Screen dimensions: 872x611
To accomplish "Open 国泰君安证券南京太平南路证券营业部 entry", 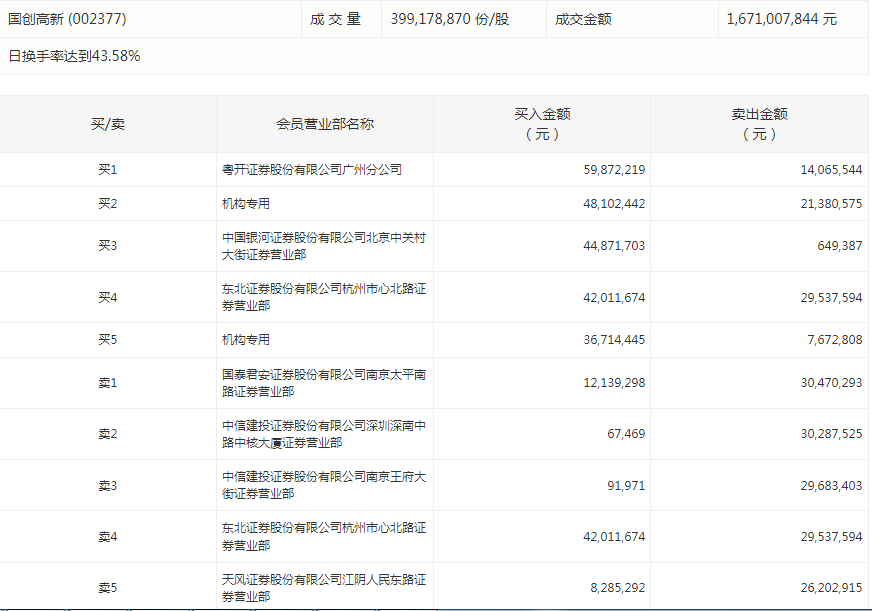I will (324, 383).
